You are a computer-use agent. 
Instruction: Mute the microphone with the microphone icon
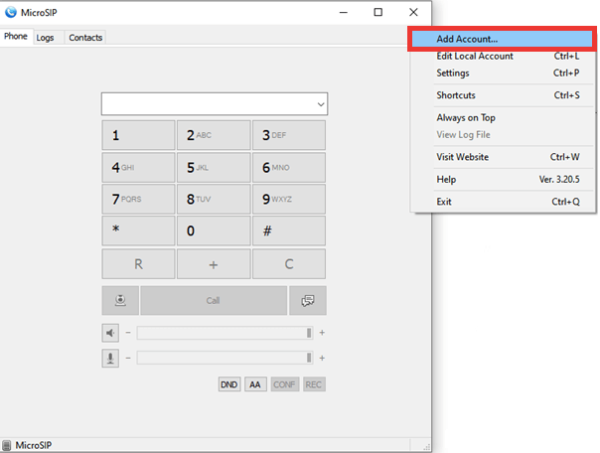tap(110, 357)
